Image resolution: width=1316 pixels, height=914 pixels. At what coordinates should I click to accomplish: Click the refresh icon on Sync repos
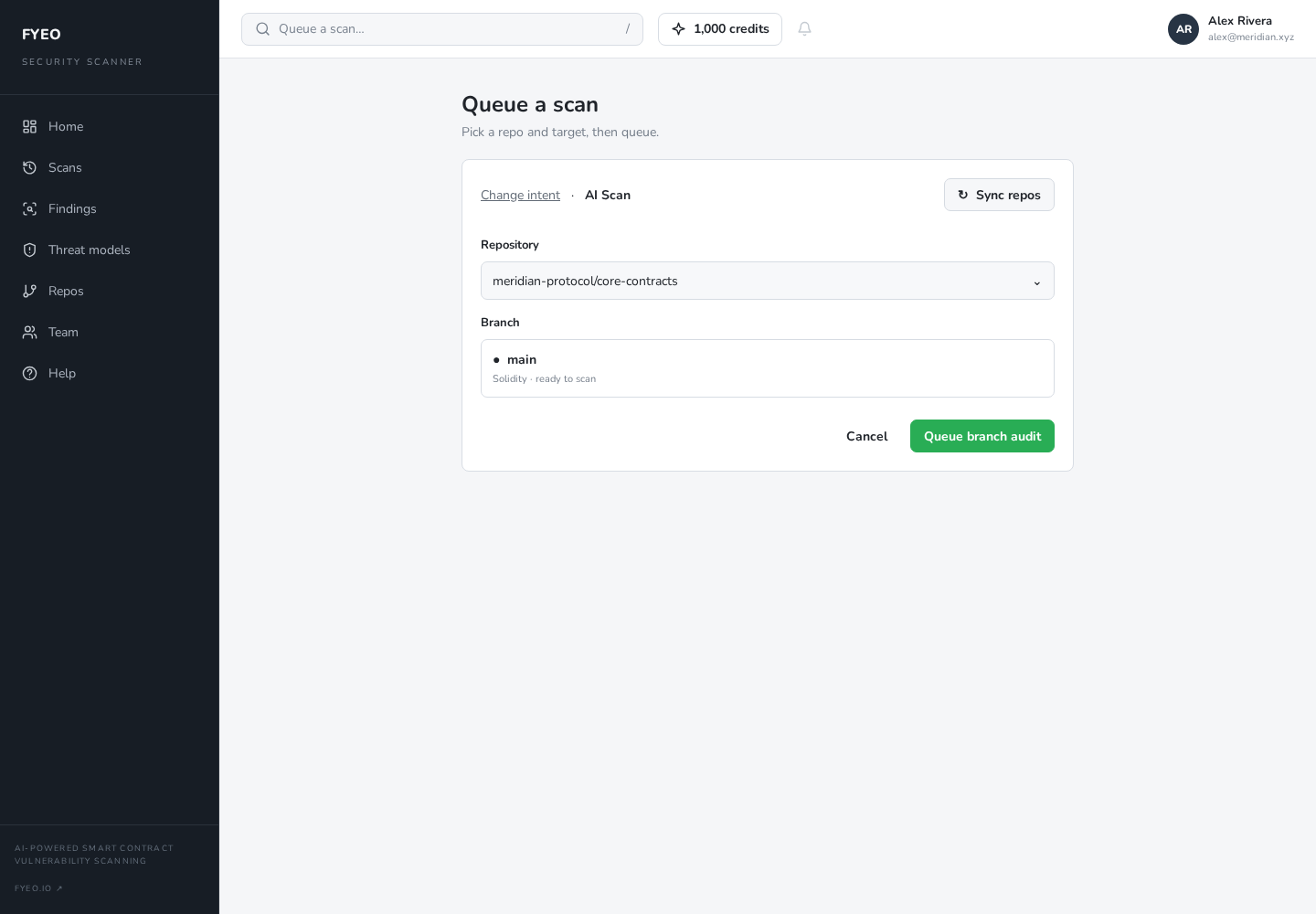[962, 195]
